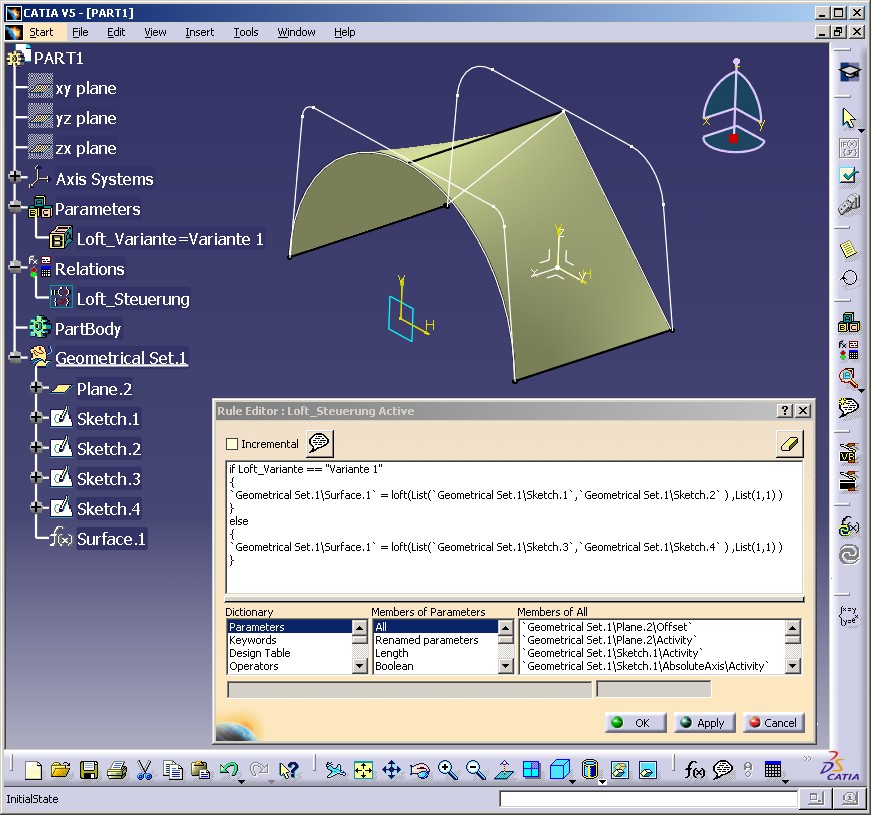Click the Rule Editor help question mark
This screenshot has height=815, width=871.
point(784,411)
